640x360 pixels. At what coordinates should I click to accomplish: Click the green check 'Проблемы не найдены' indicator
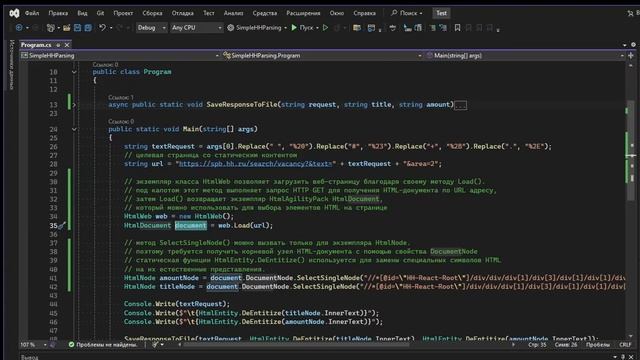click(x=103, y=345)
